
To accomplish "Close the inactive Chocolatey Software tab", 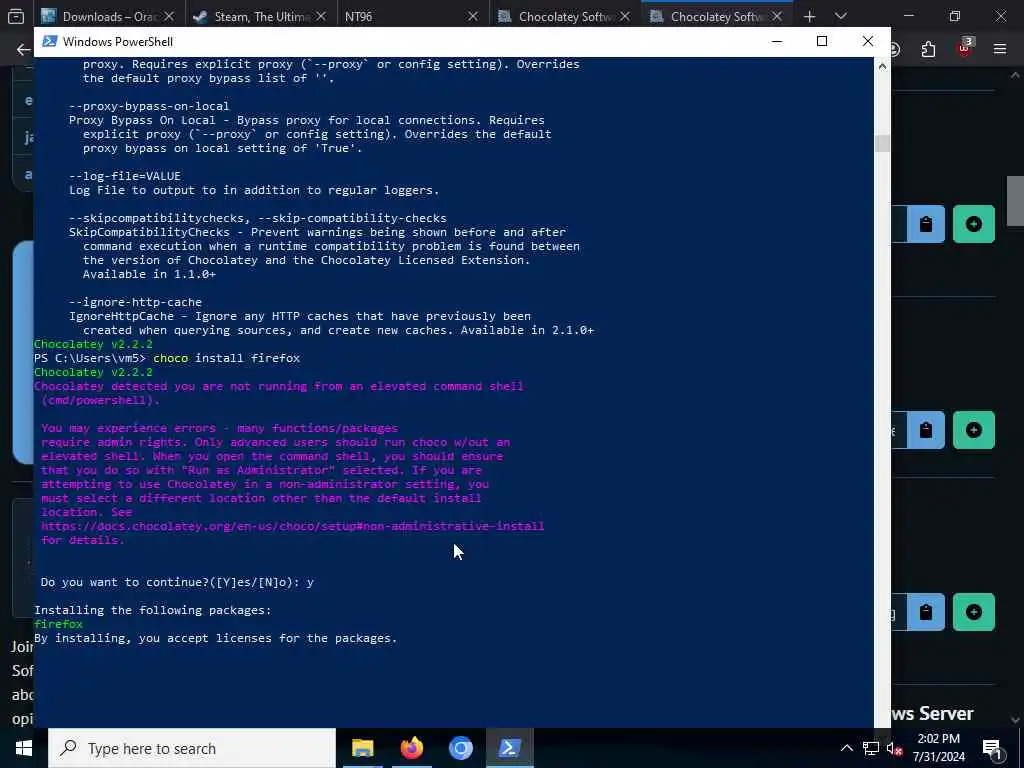I will pyautogui.click(x=625, y=16).
